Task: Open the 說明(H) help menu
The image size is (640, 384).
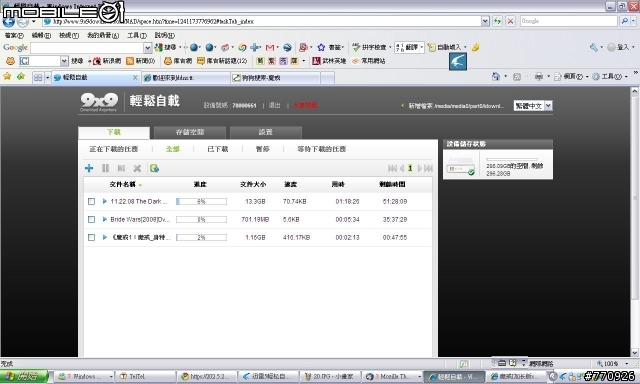Action: coord(164,36)
